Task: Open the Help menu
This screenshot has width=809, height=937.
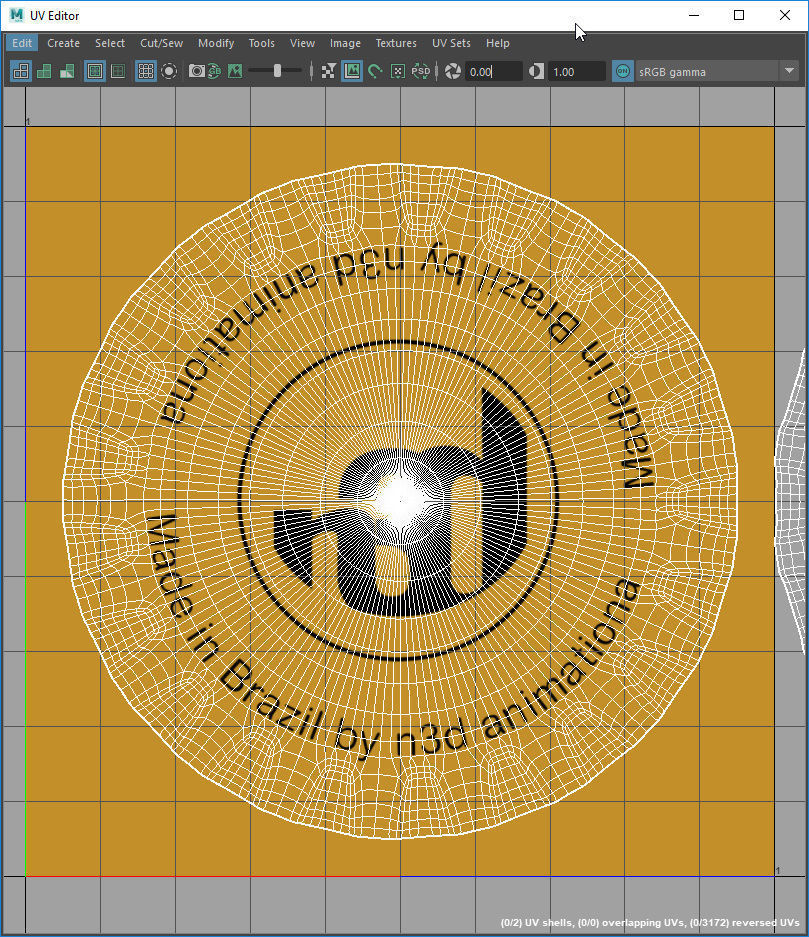Action: point(498,43)
